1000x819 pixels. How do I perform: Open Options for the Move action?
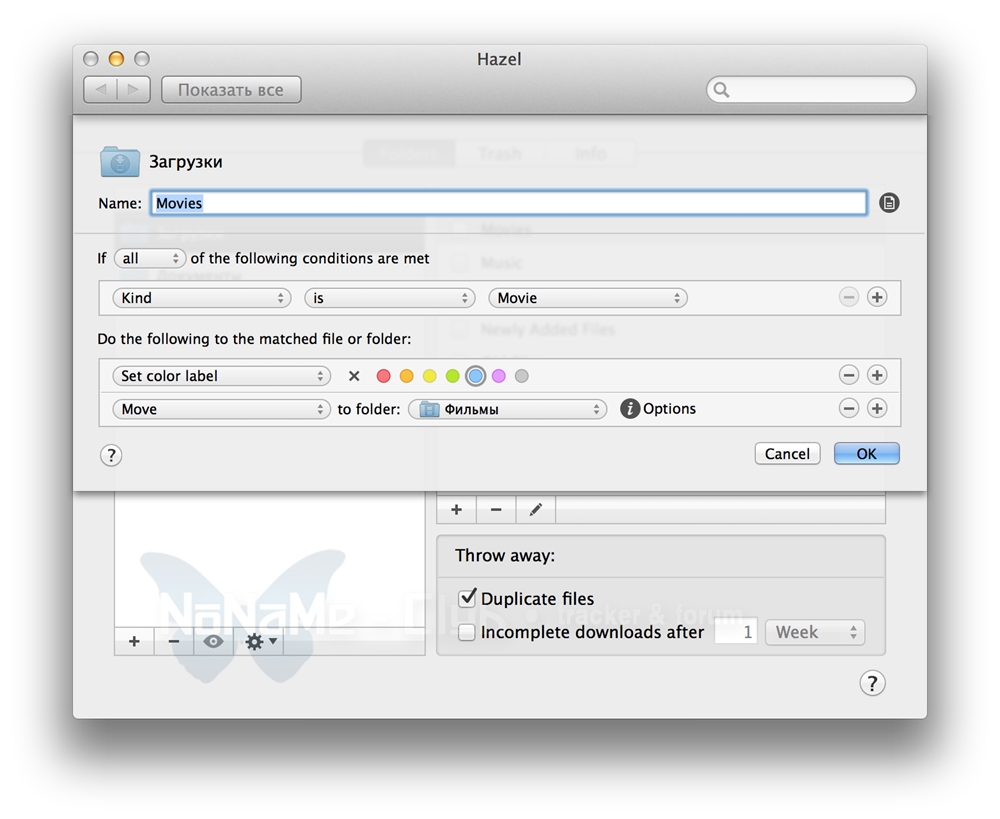(x=658, y=408)
